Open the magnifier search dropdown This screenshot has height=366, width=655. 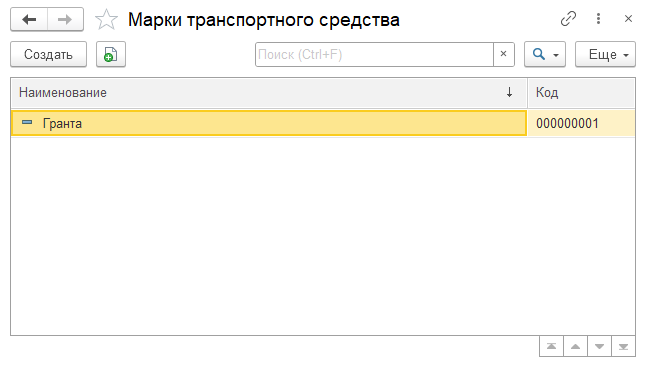[545, 54]
